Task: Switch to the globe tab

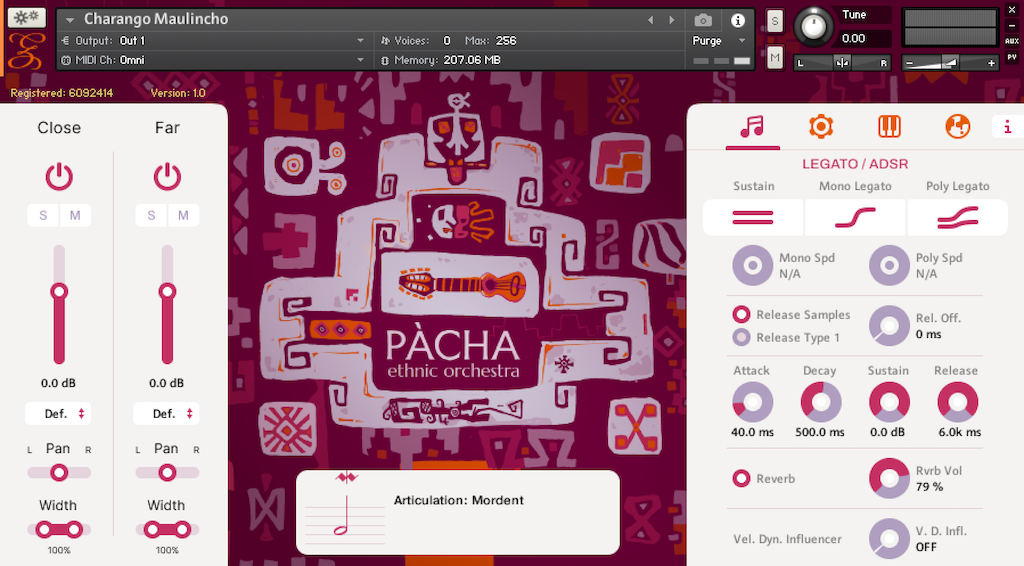Action: tap(957, 127)
